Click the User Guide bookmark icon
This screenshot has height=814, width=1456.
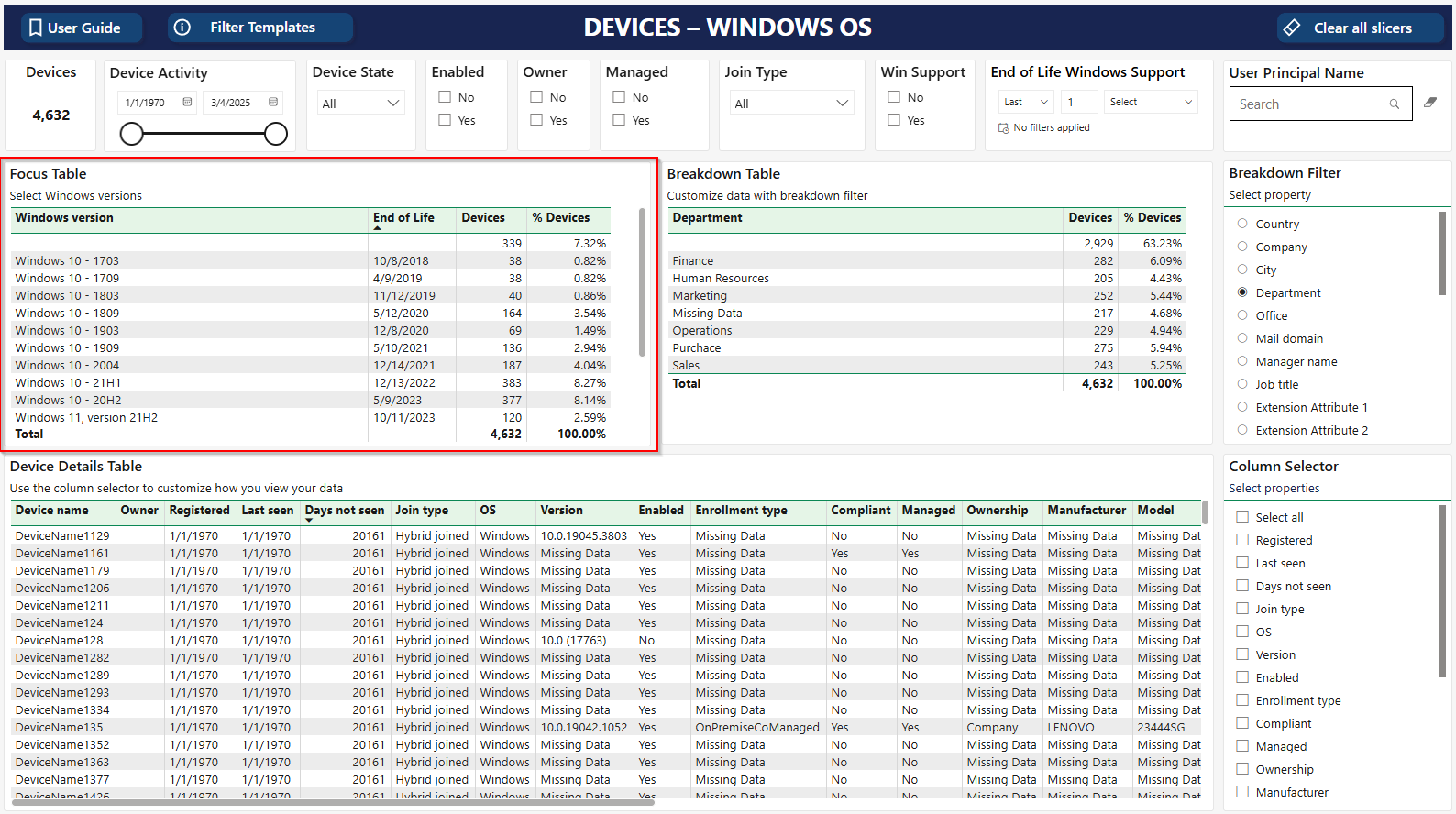coord(36,27)
